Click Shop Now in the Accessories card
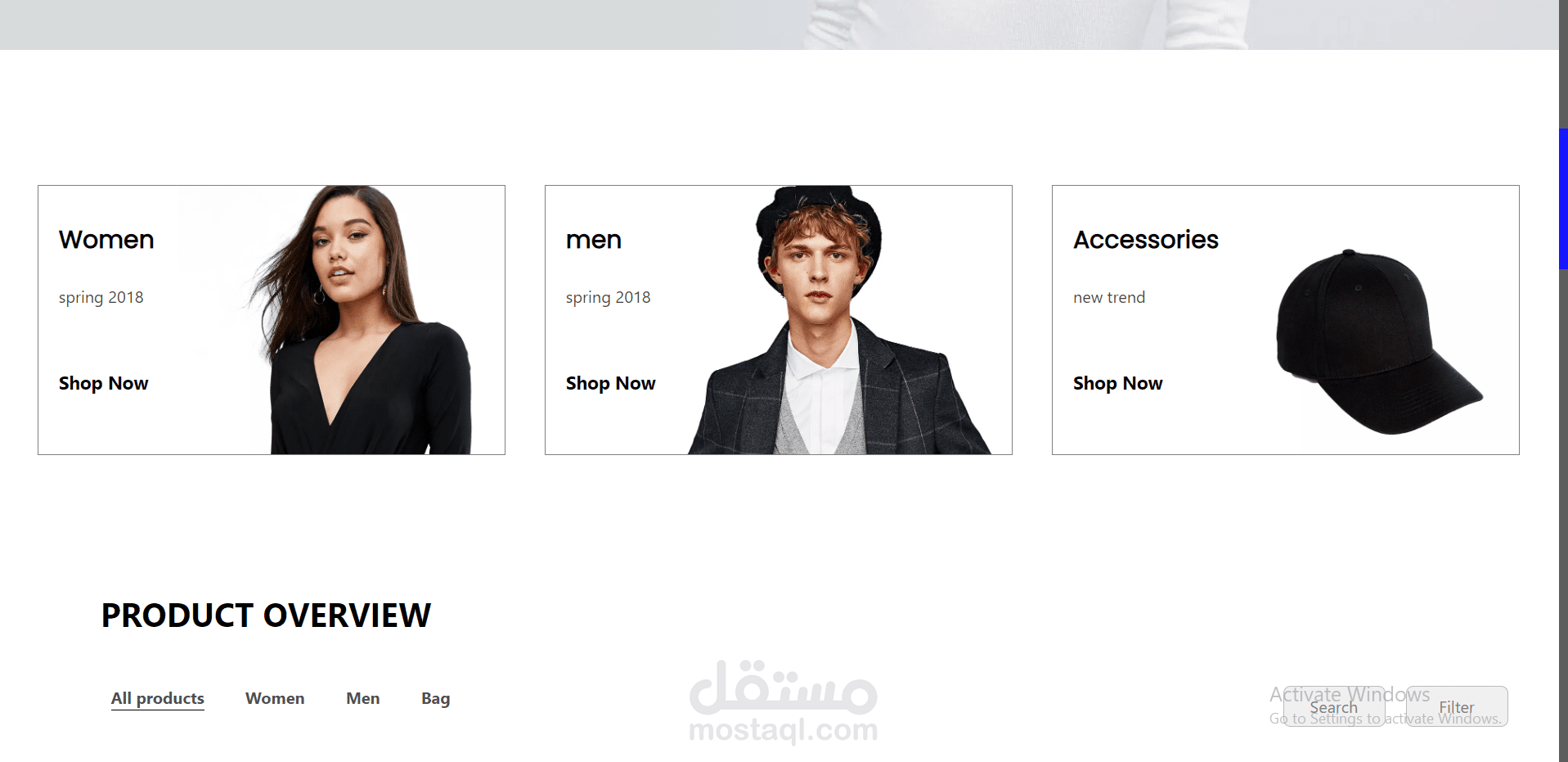The width and height of the screenshot is (1568, 762). pos(1118,383)
